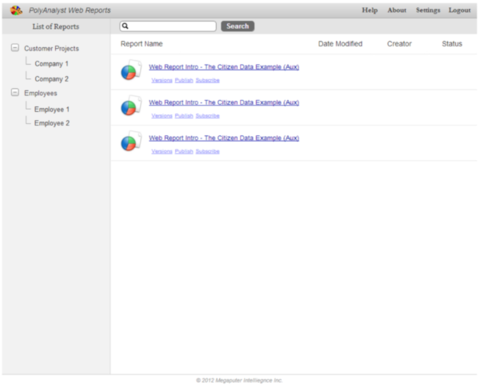Collapse the Customer Projects tree node
Screen dimensions: 480x389
15,48
